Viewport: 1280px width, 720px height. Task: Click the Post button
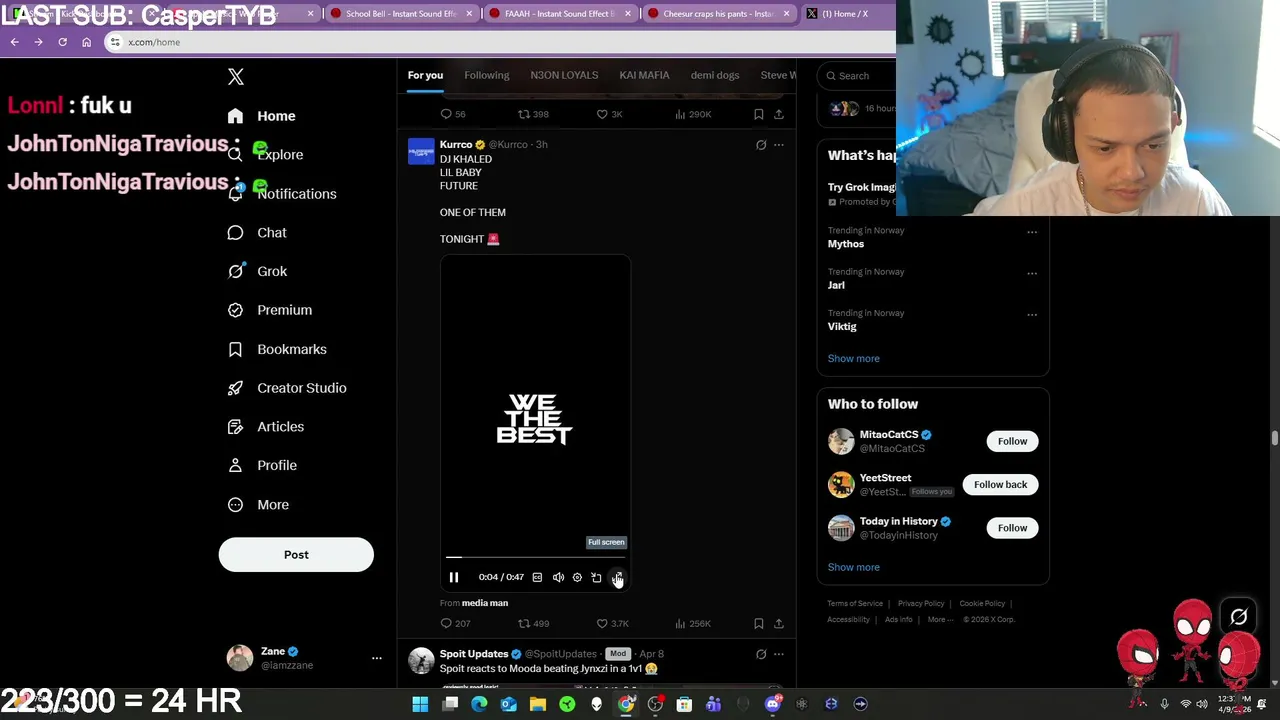click(x=296, y=555)
